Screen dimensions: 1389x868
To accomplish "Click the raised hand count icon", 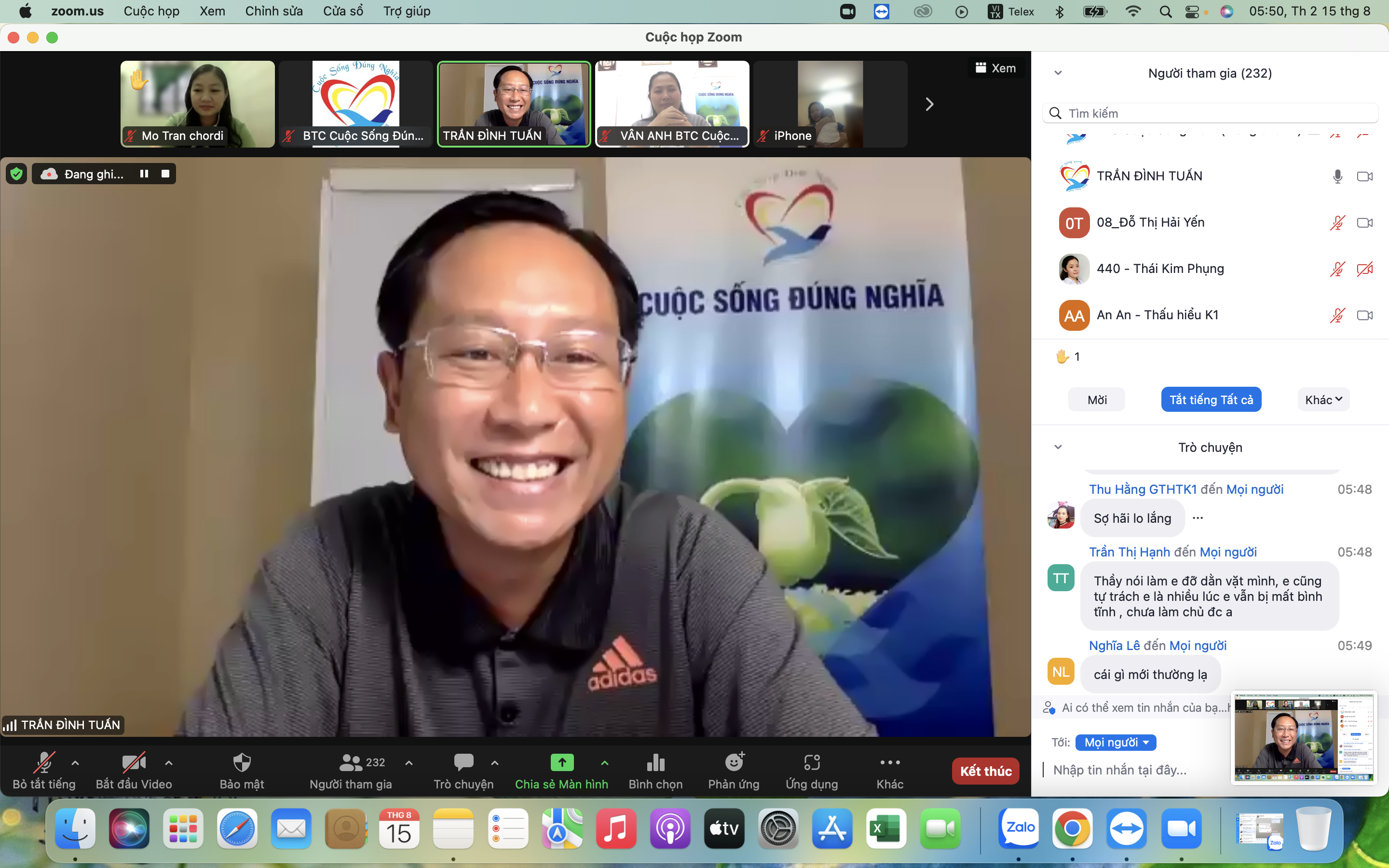I will pyautogui.click(x=1062, y=356).
